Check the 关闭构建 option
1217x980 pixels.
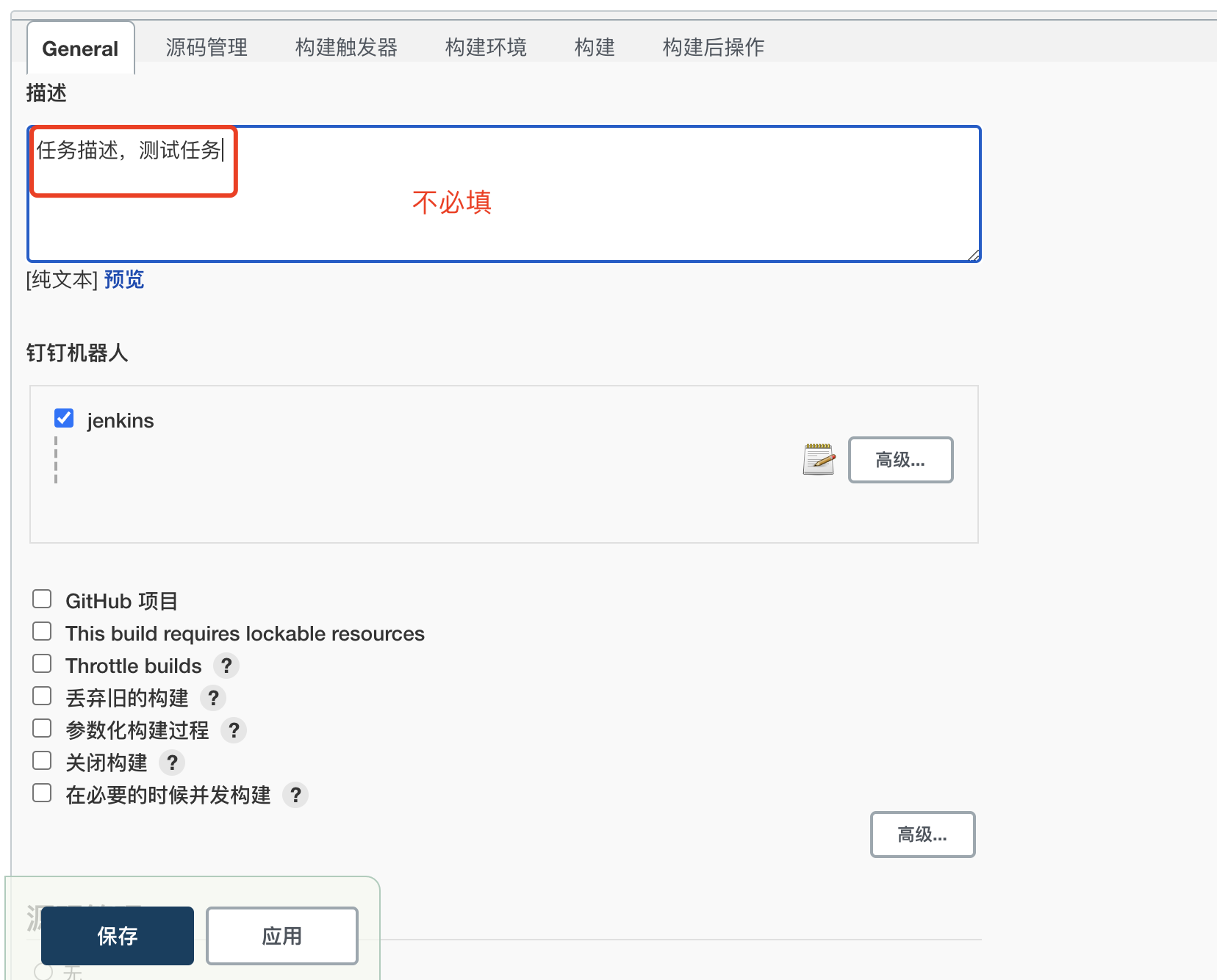tap(42, 760)
